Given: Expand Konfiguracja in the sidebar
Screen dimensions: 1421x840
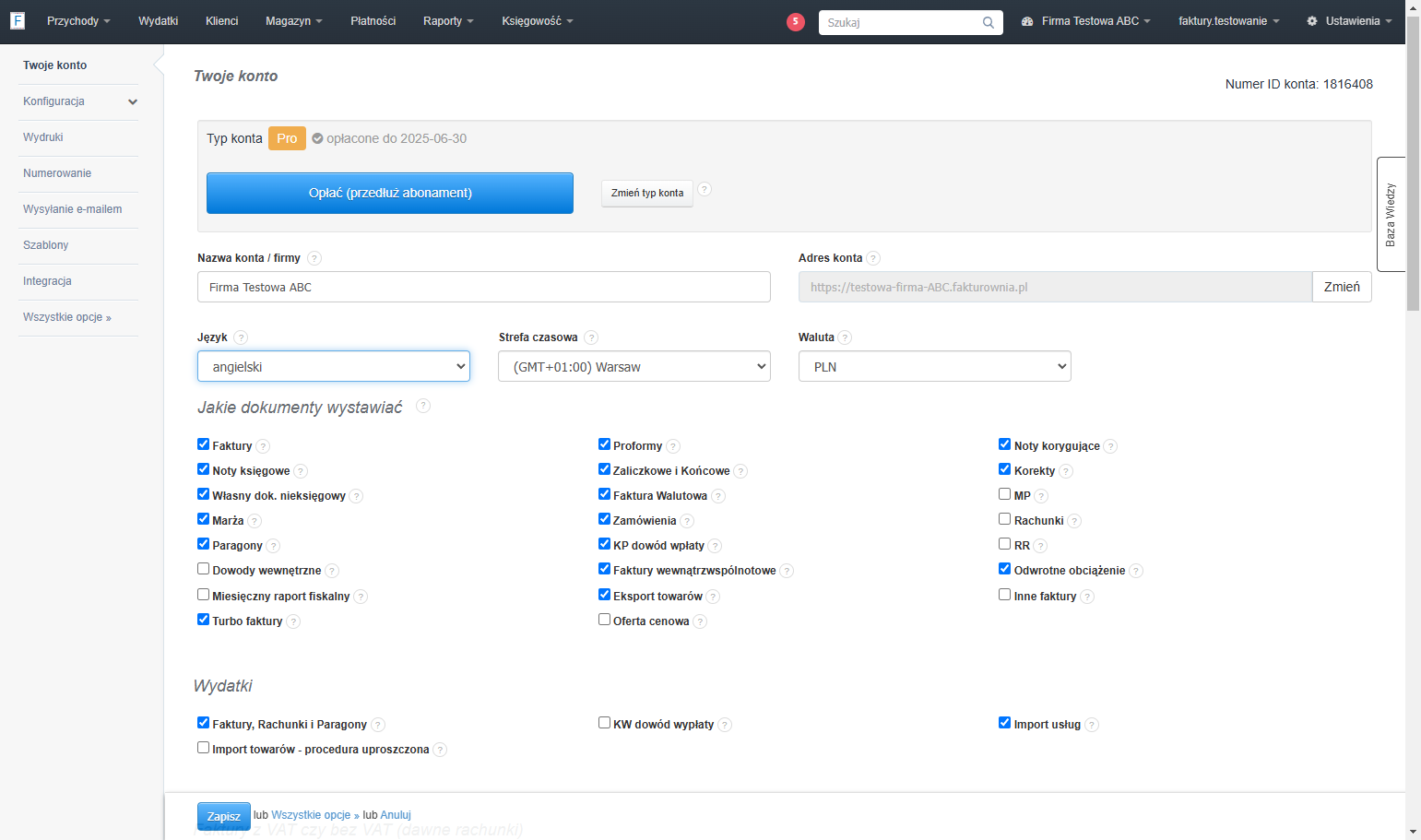Looking at the screenshot, I should (x=78, y=101).
